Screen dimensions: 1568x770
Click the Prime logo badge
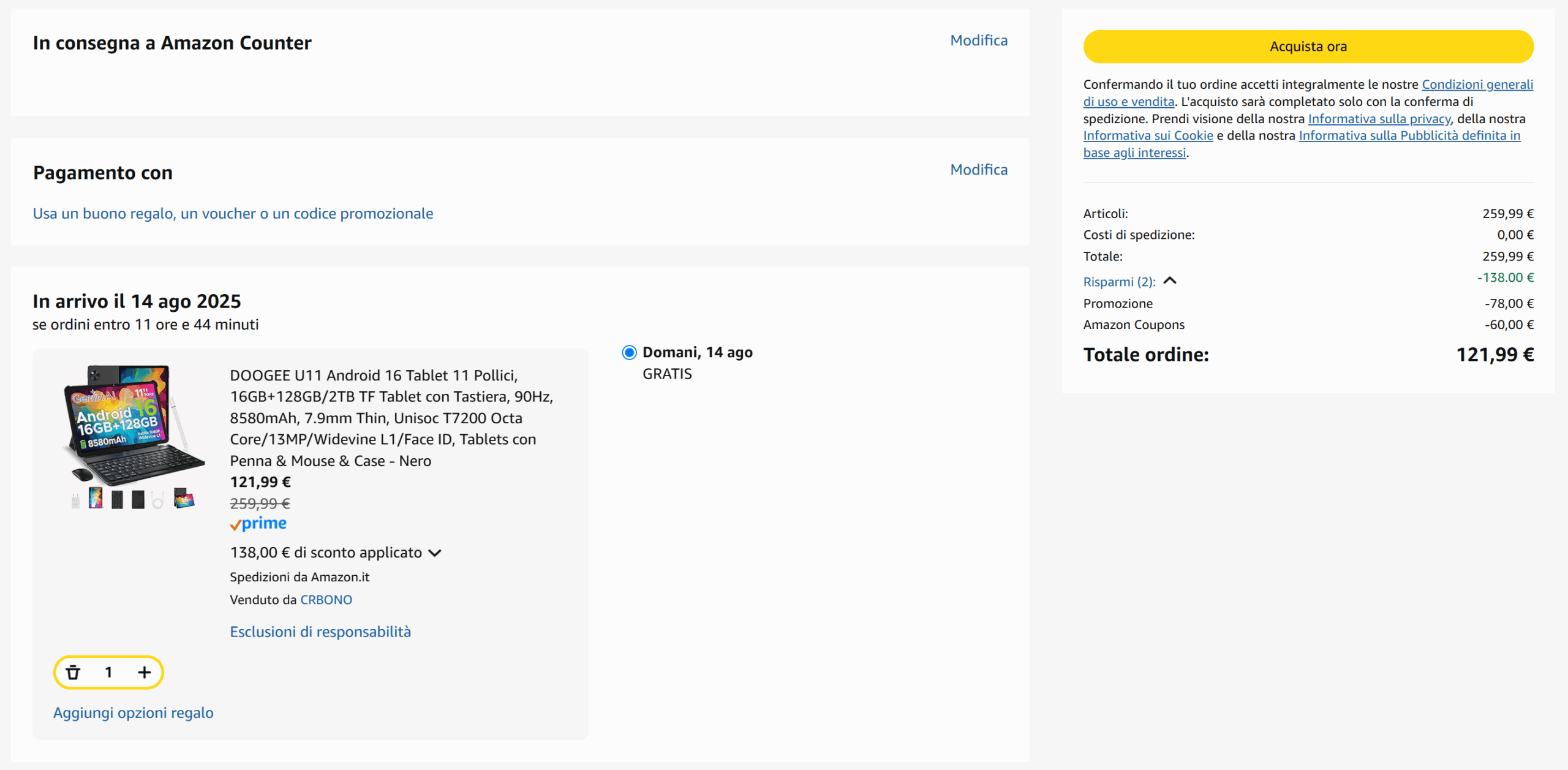(x=258, y=524)
